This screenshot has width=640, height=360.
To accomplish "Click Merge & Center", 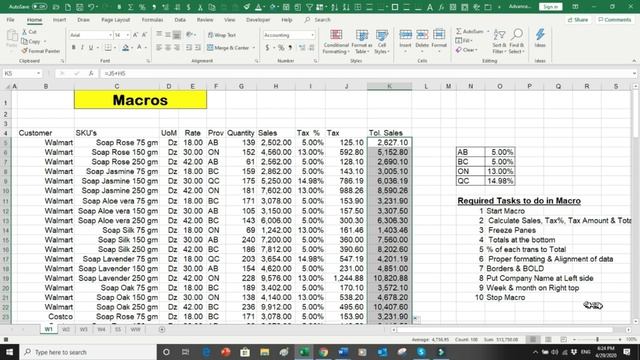I will (228, 48).
